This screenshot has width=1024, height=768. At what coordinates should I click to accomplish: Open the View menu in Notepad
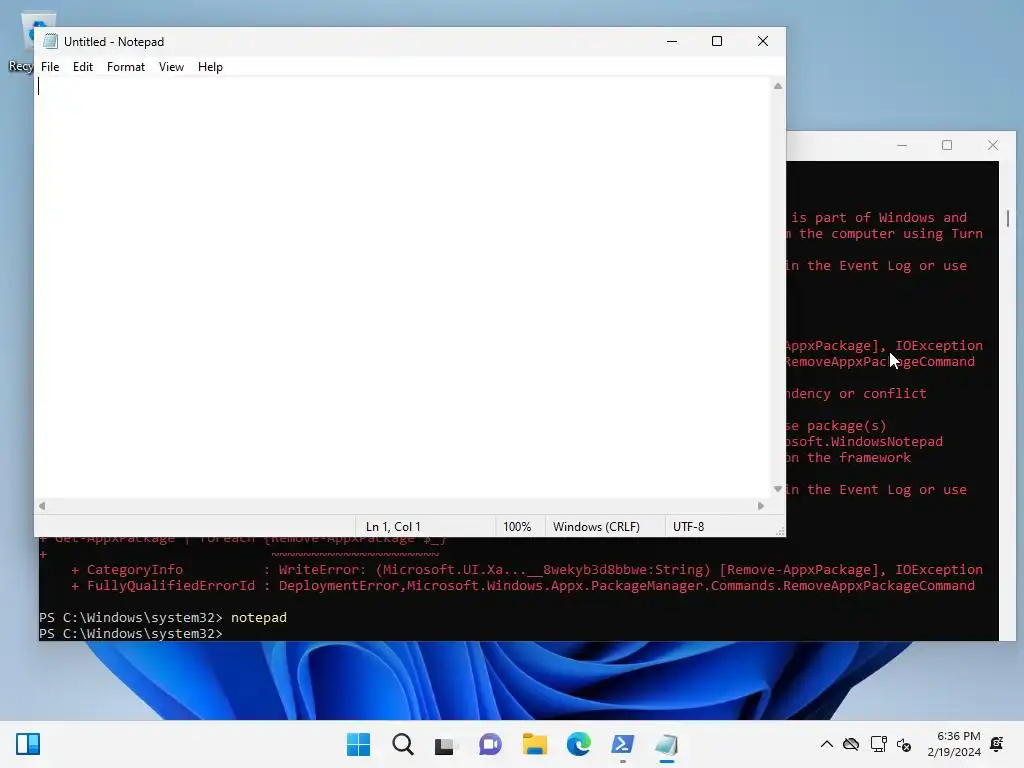171,67
